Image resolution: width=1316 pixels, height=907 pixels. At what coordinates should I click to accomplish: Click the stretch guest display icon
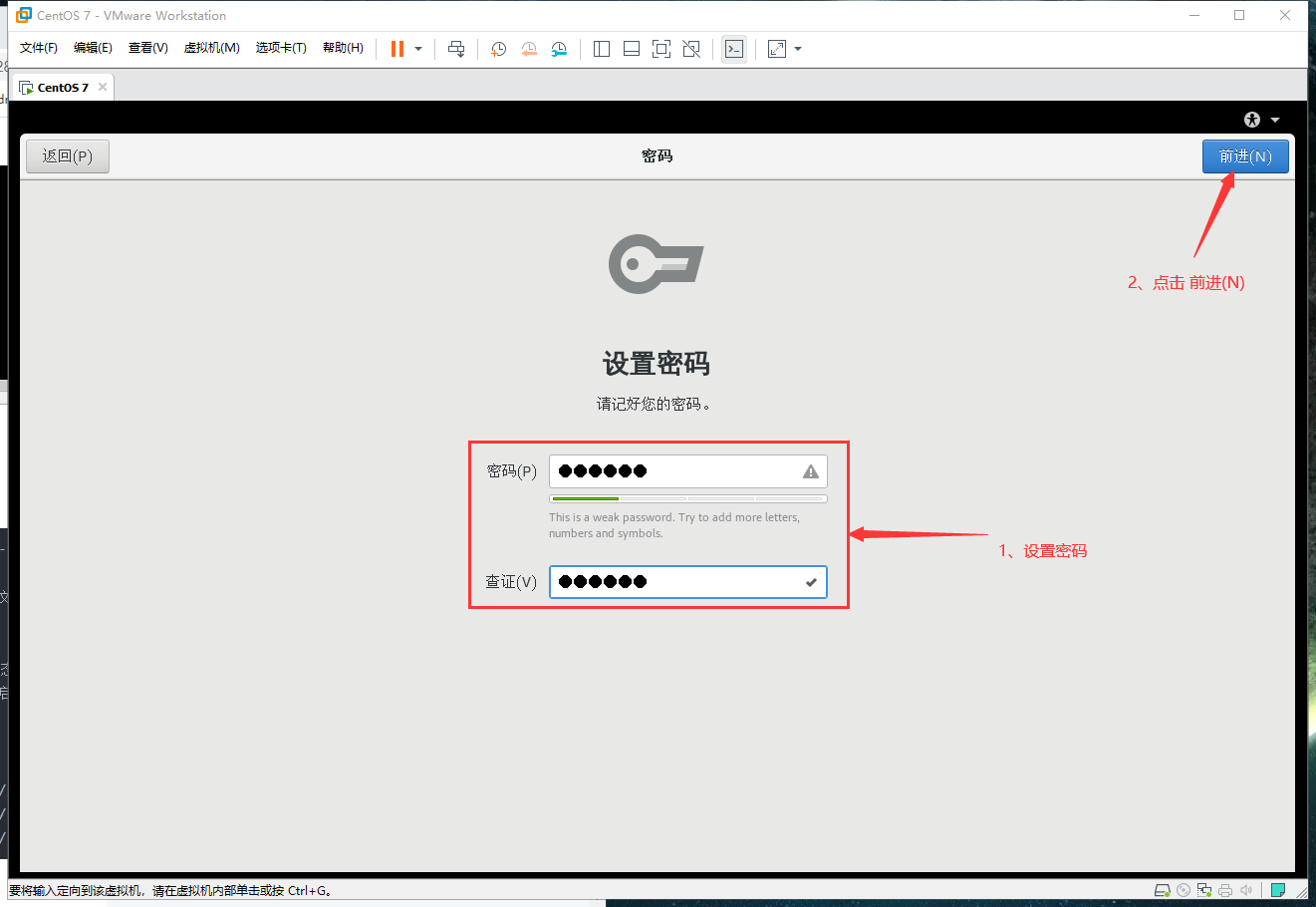(777, 49)
